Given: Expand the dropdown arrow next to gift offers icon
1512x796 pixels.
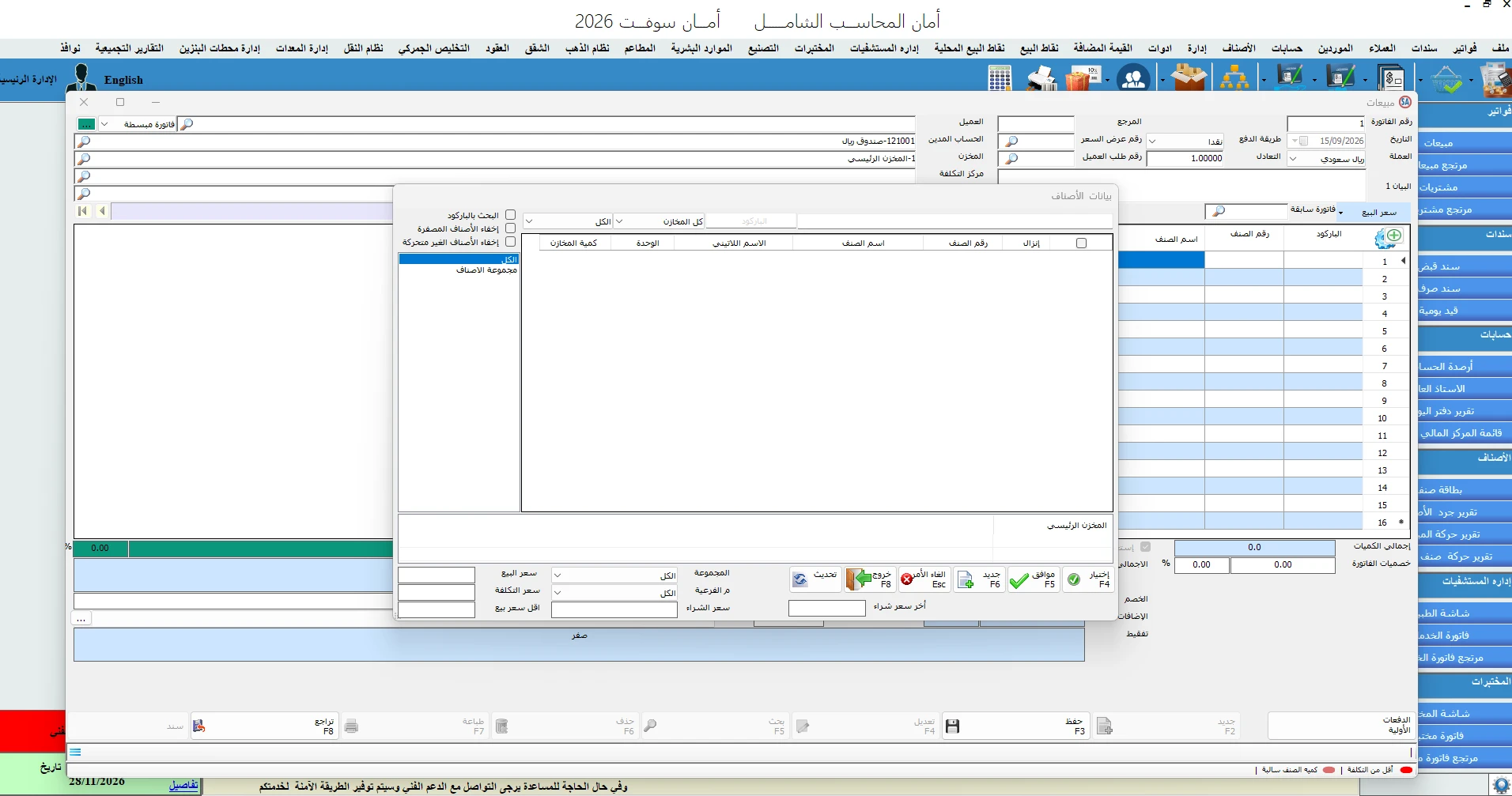Looking at the screenshot, I should [x=1107, y=80].
